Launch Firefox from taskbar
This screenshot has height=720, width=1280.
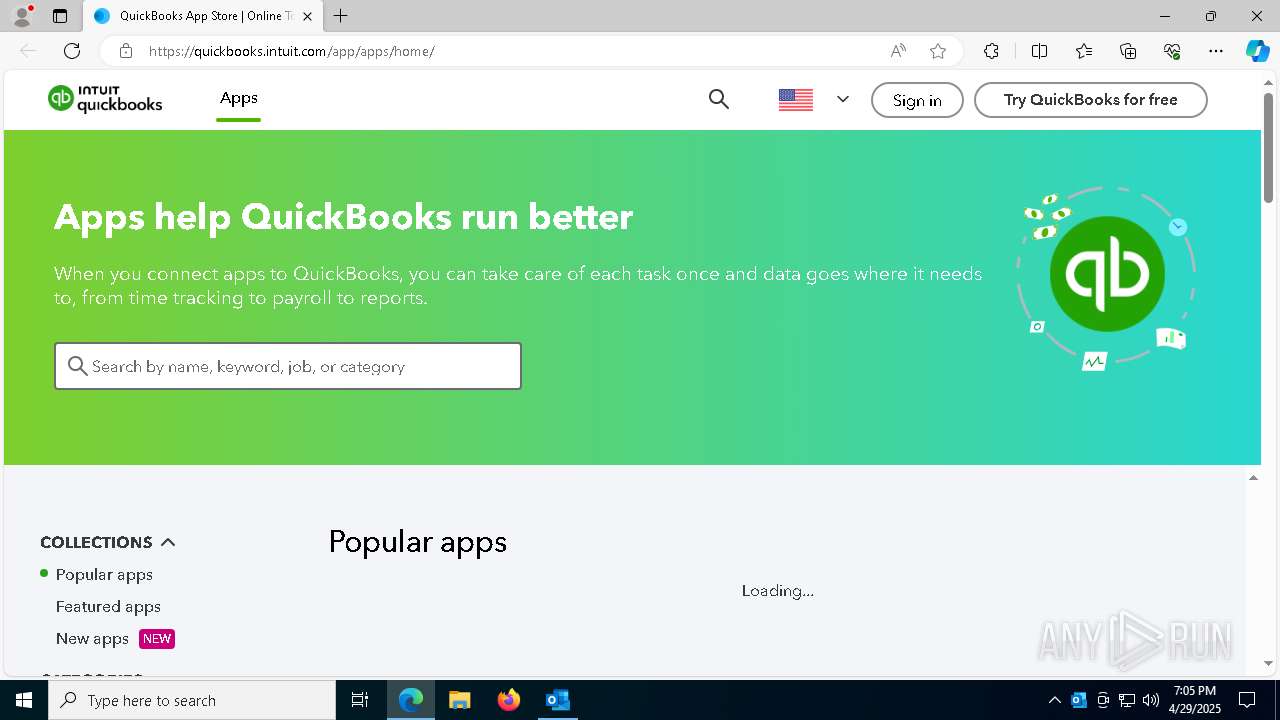[x=509, y=700]
